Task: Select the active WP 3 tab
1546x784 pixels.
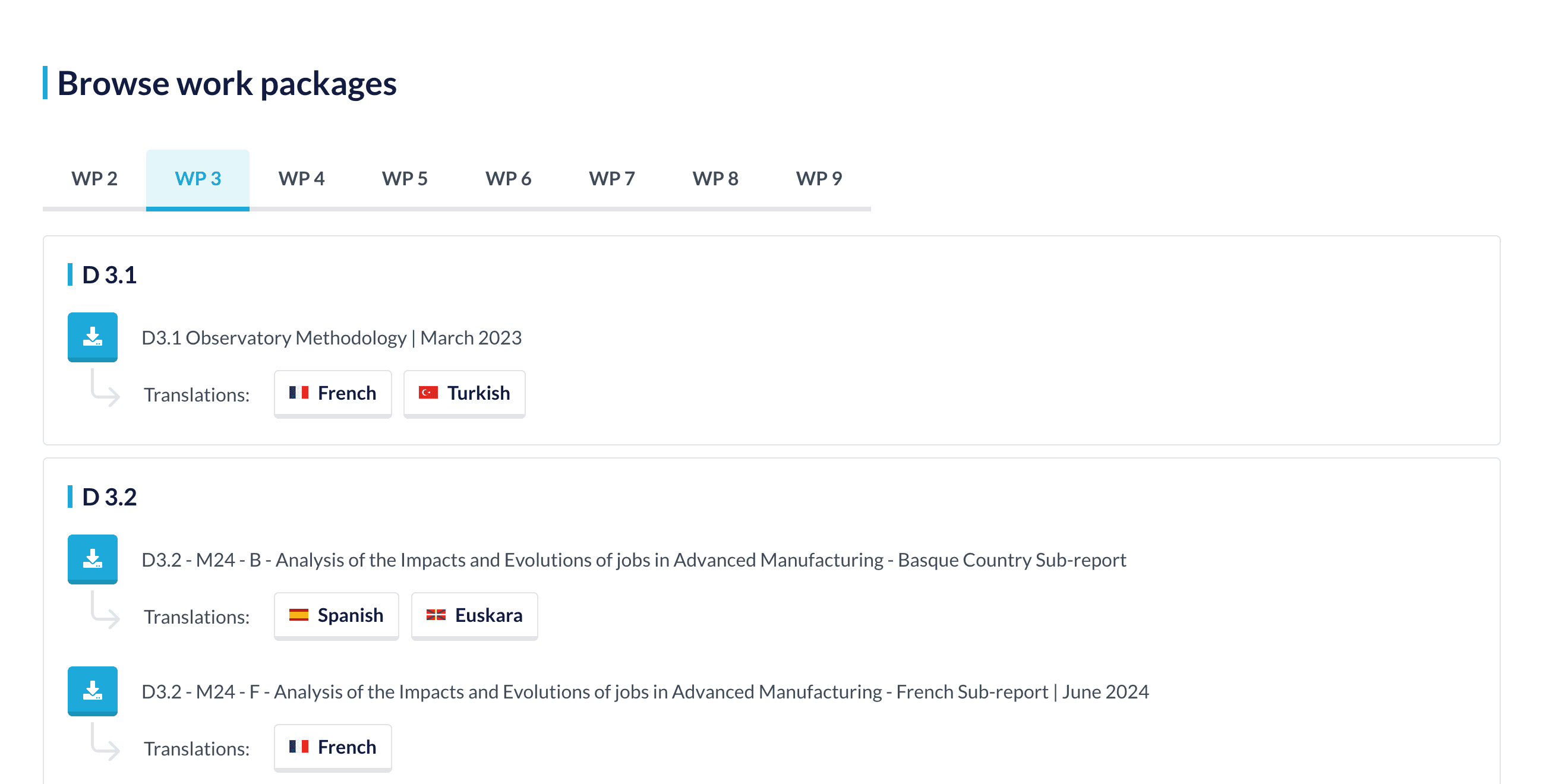Action: (x=197, y=179)
